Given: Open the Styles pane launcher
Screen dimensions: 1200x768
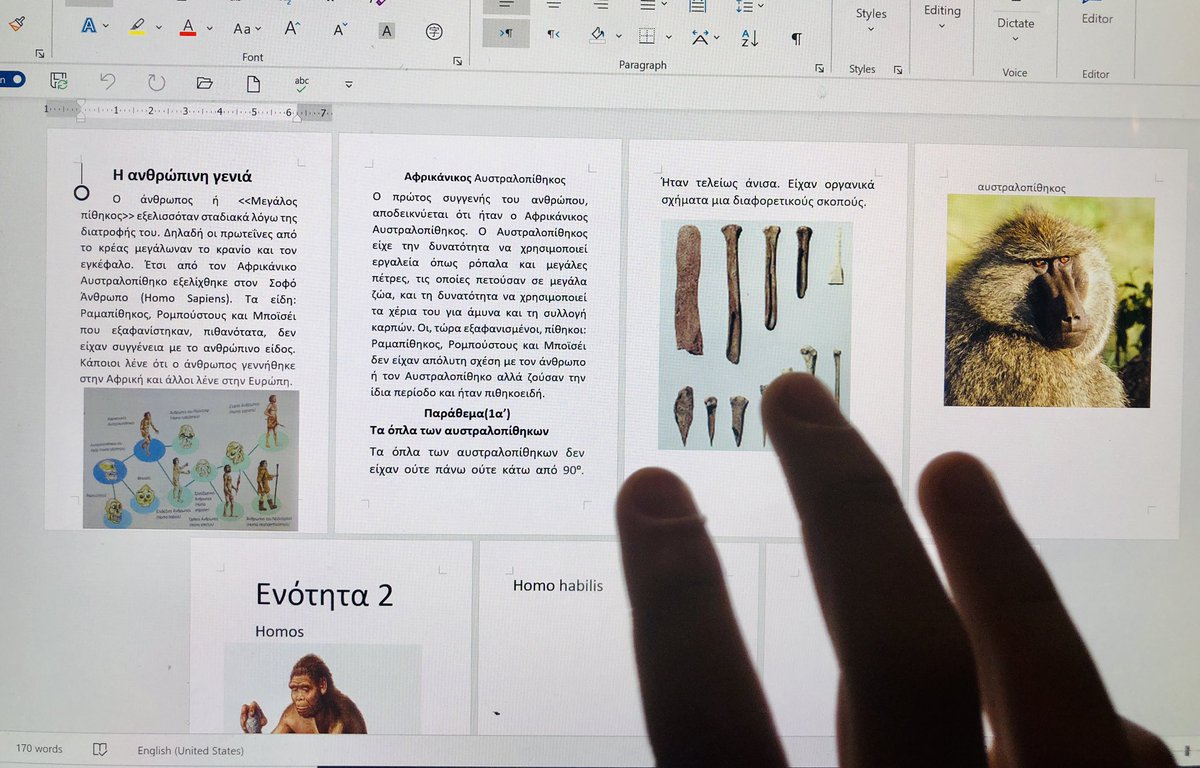Looking at the screenshot, I should point(898,70).
